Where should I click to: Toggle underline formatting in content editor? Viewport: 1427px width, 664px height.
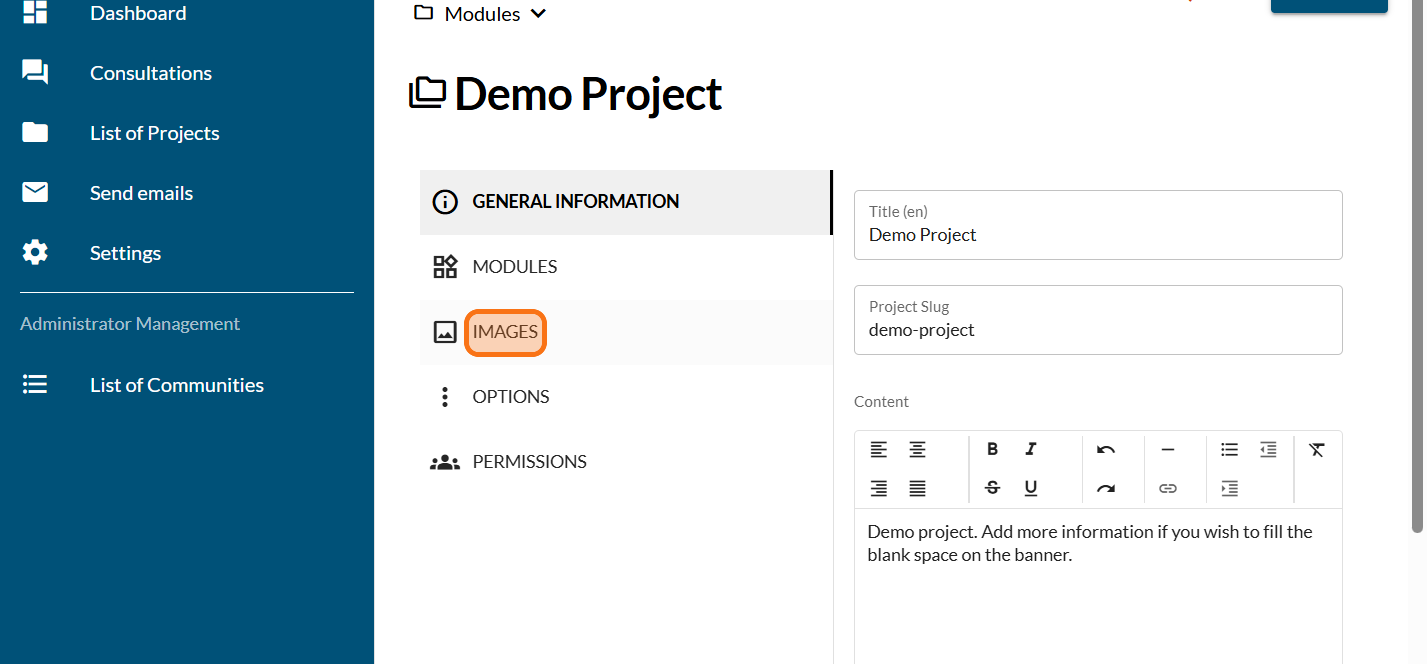tap(1031, 488)
